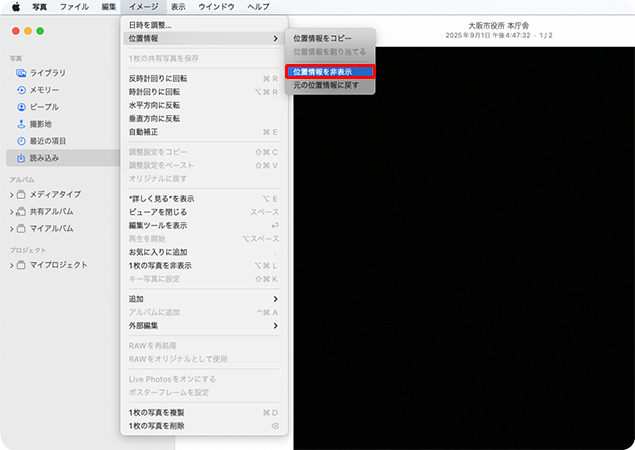Image resolution: width=635 pixels, height=450 pixels.
Task: Choose 時計回りに回転
Action: [x=204, y=92]
